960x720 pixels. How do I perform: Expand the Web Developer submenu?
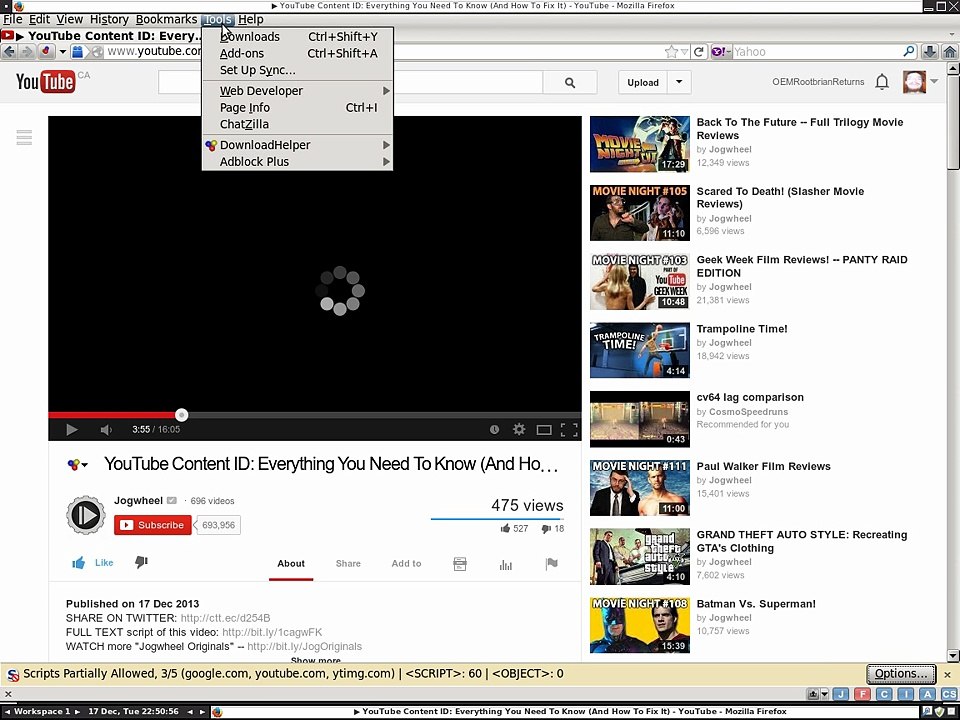point(298,91)
